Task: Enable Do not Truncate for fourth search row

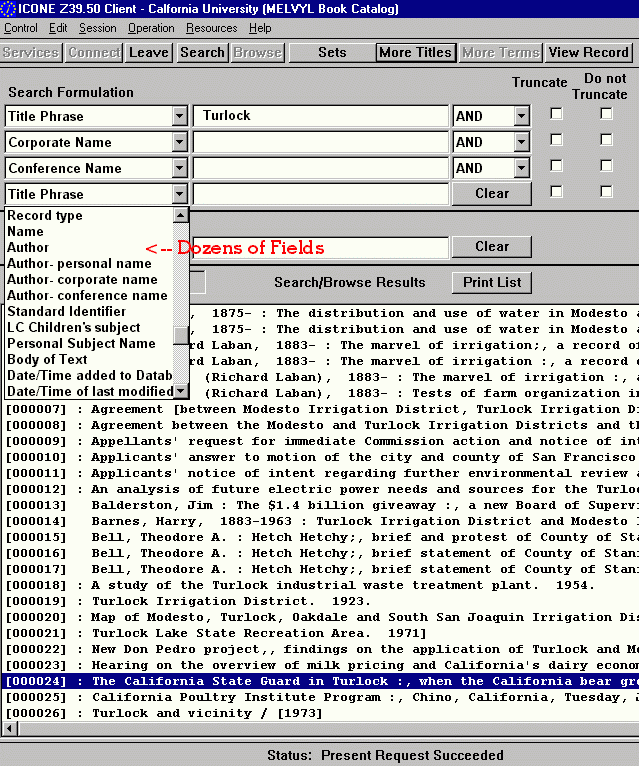Action: (606, 192)
